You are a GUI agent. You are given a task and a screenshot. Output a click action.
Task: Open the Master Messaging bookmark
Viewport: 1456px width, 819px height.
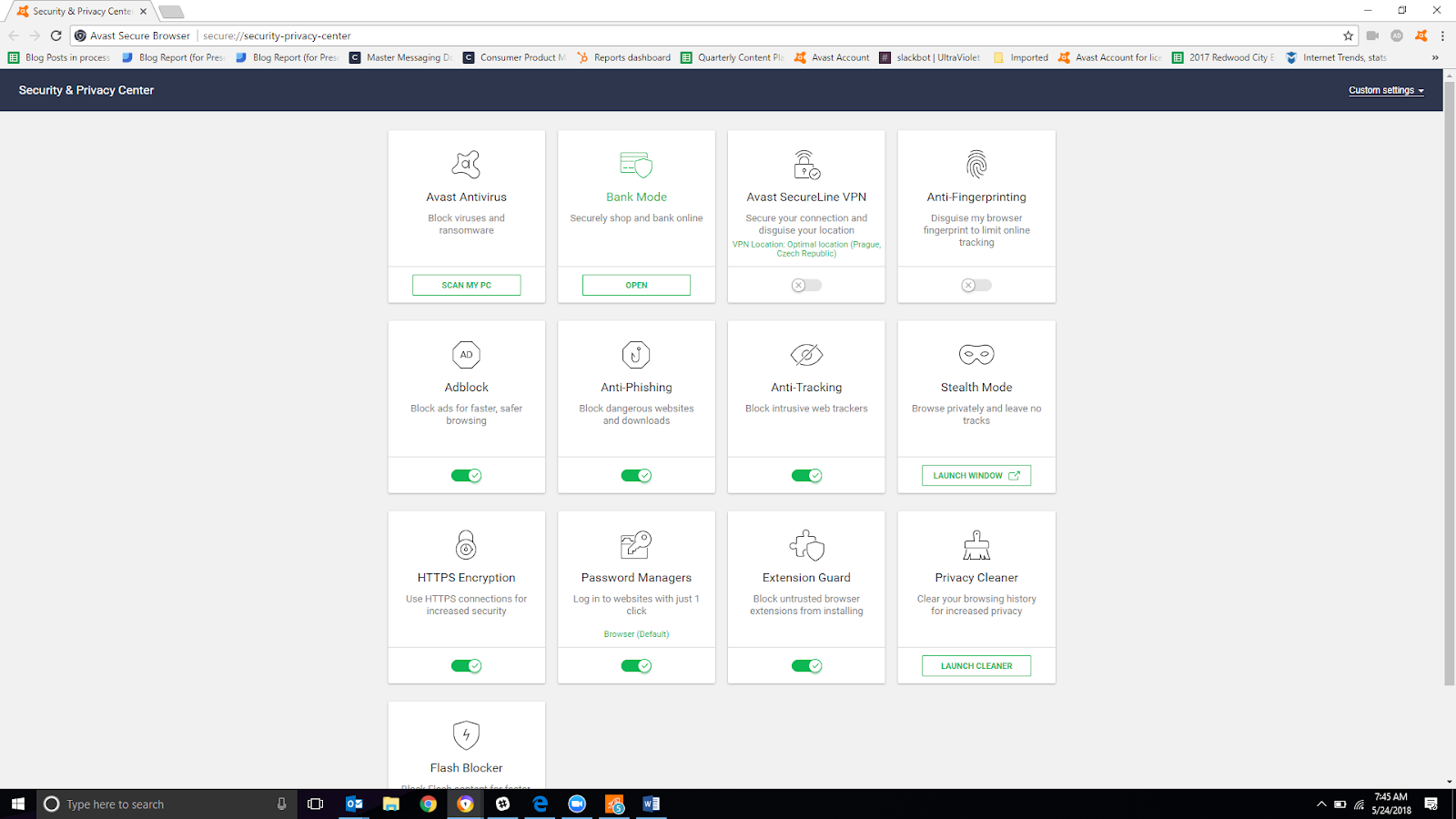401,57
